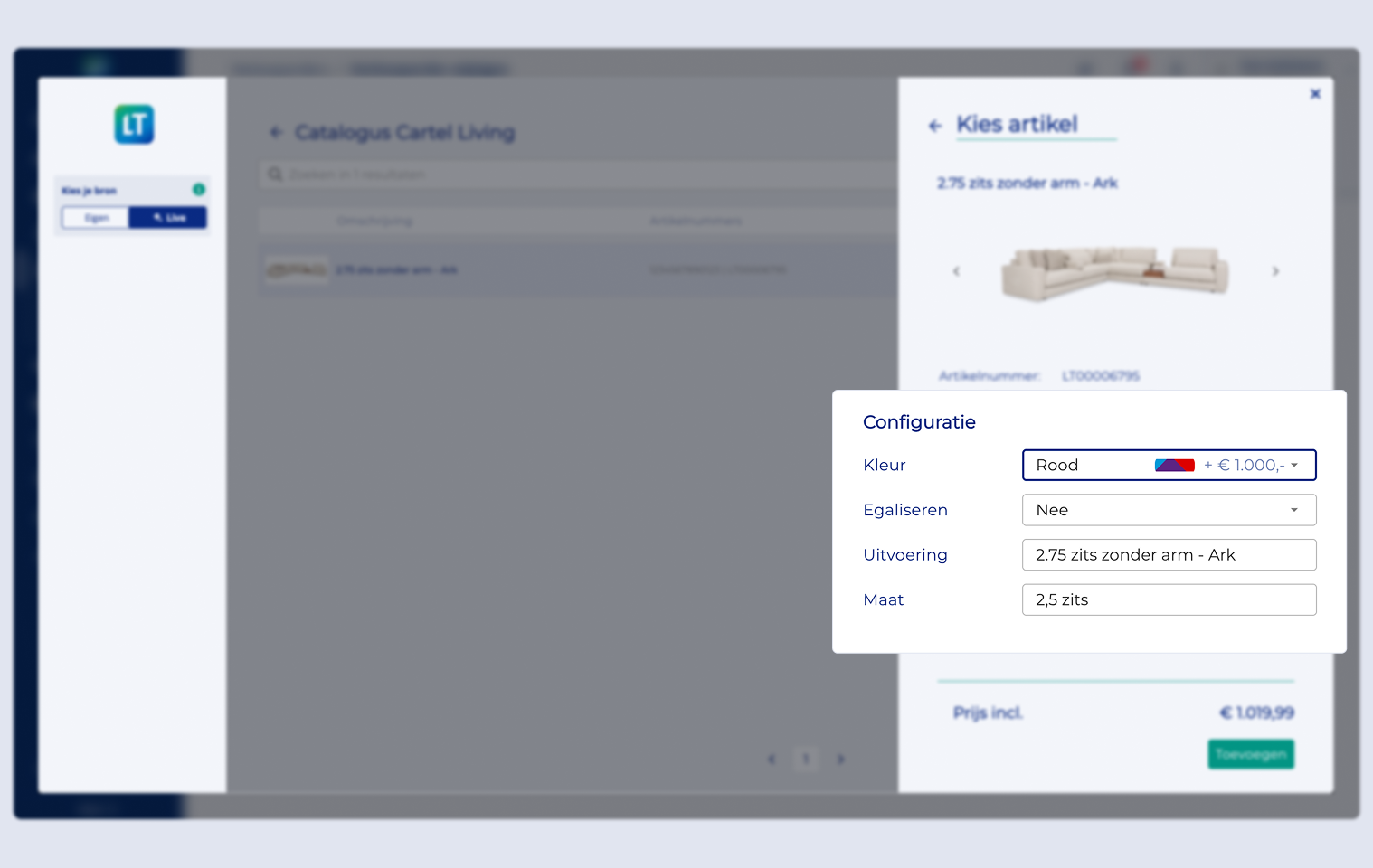
Task: Go to the previous catalog results page
Action: pos(772,759)
